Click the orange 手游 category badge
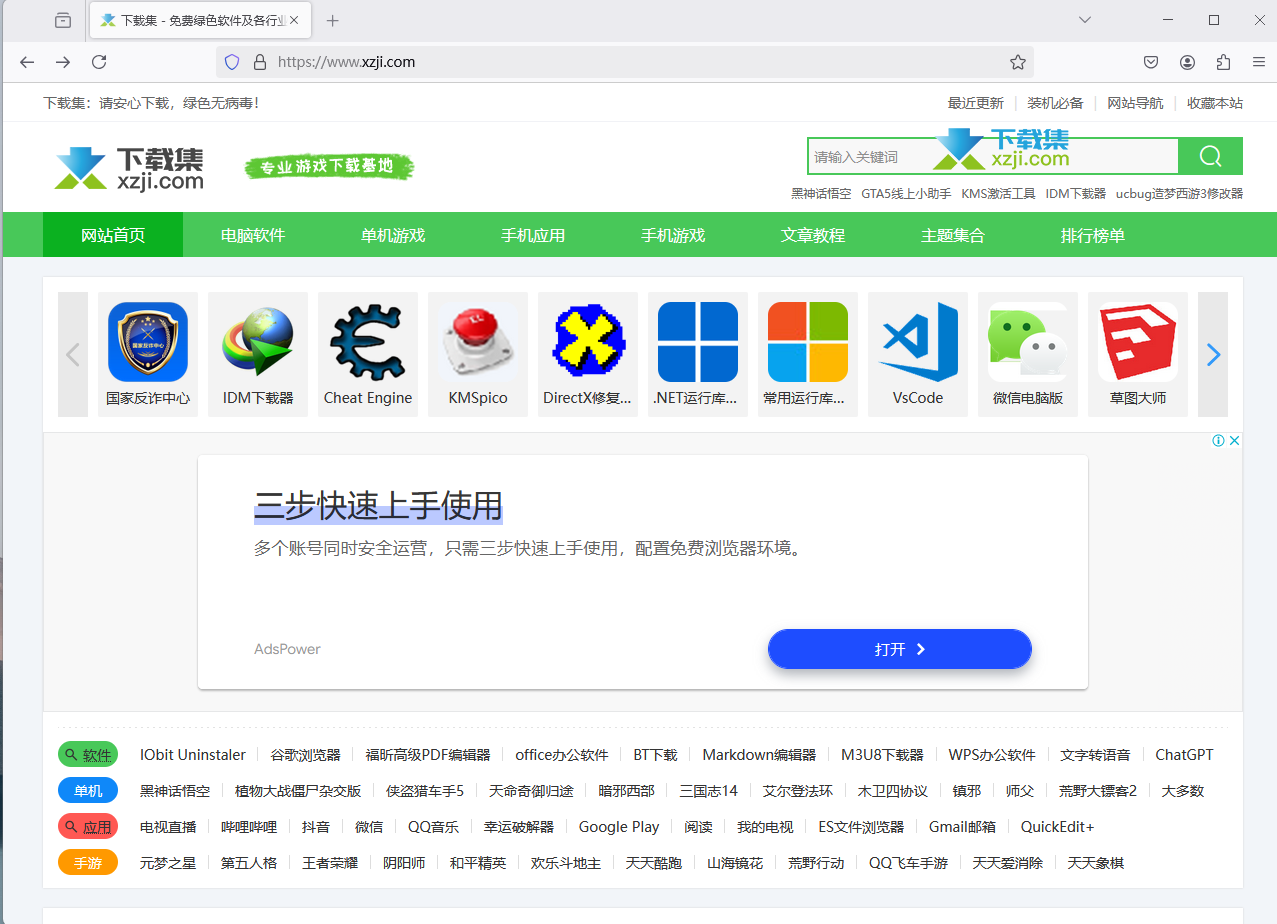Image resolution: width=1277 pixels, height=924 pixels. pos(88,863)
